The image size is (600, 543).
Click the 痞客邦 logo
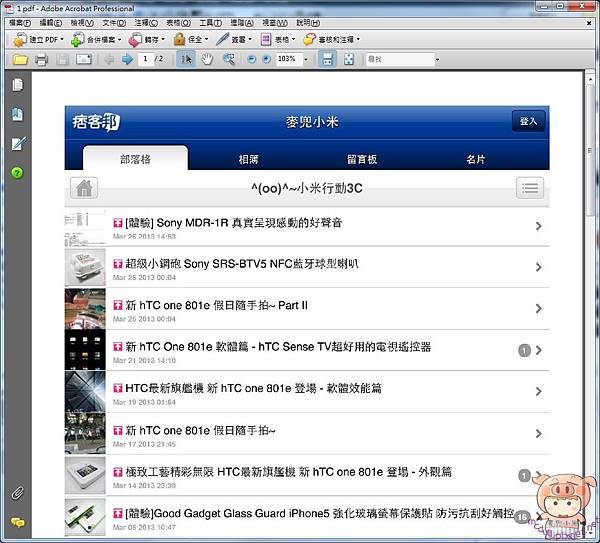96,122
